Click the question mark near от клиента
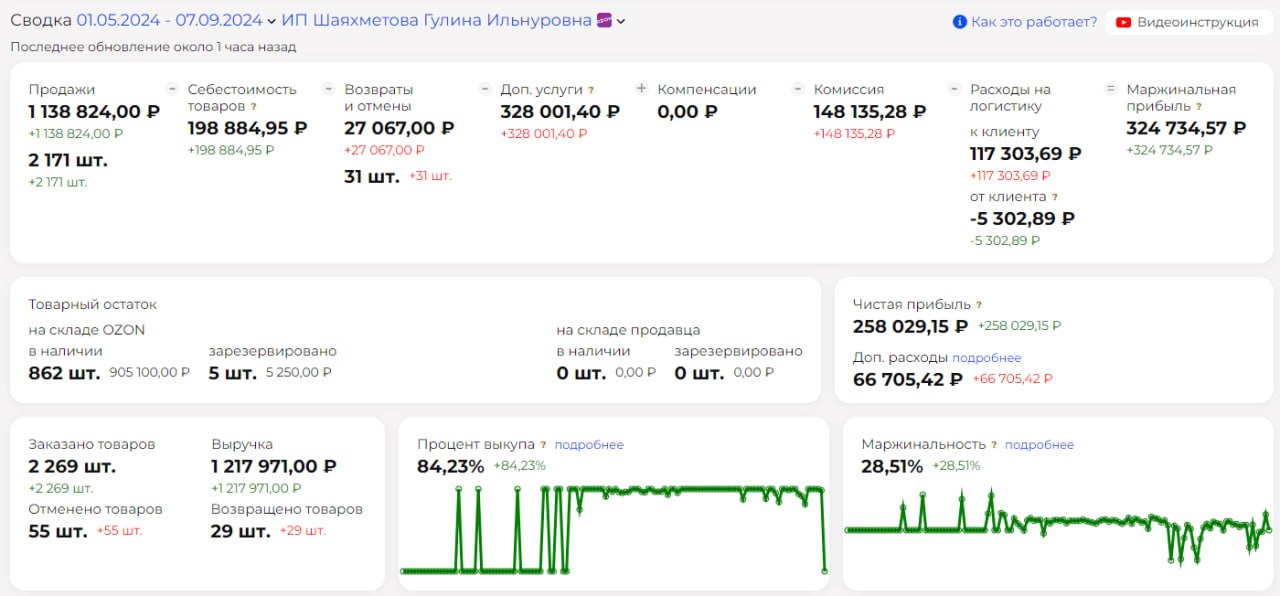Viewport: 1280px width, 596px height. (x=1055, y=198)
